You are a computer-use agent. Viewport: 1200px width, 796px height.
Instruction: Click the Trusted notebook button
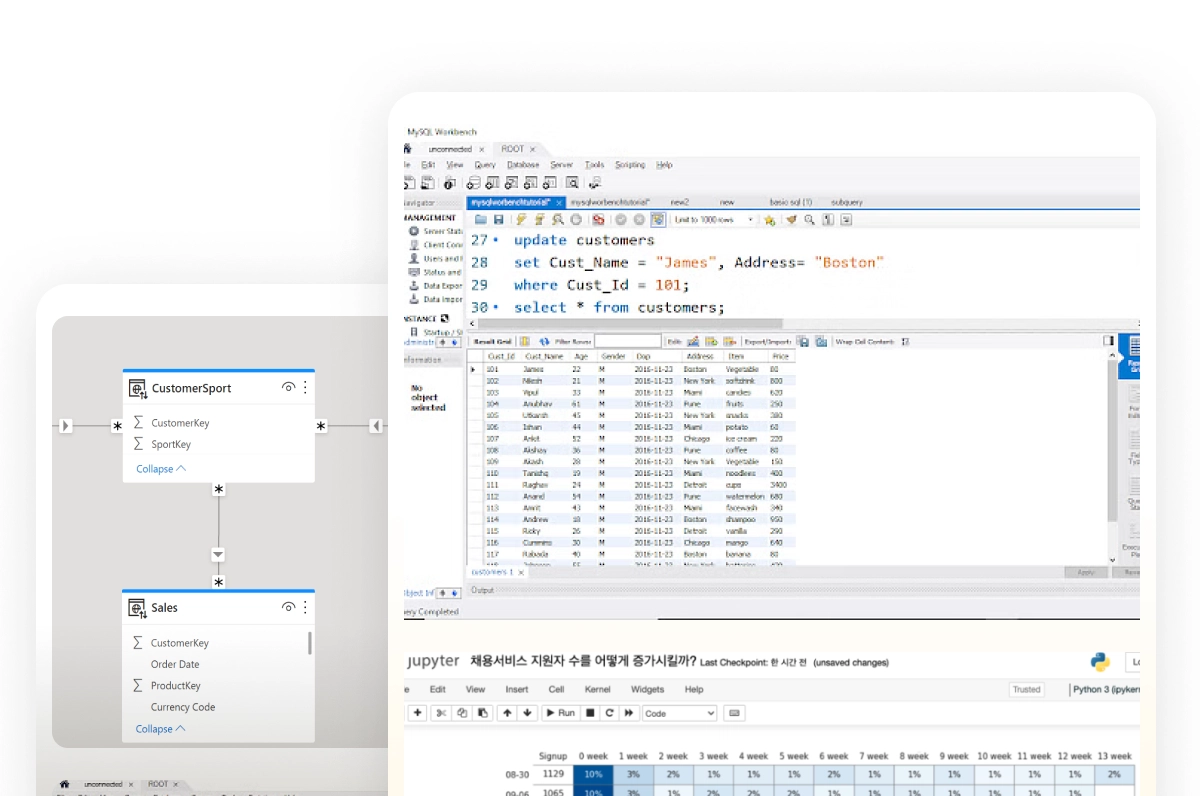[x=1026, y=689]
